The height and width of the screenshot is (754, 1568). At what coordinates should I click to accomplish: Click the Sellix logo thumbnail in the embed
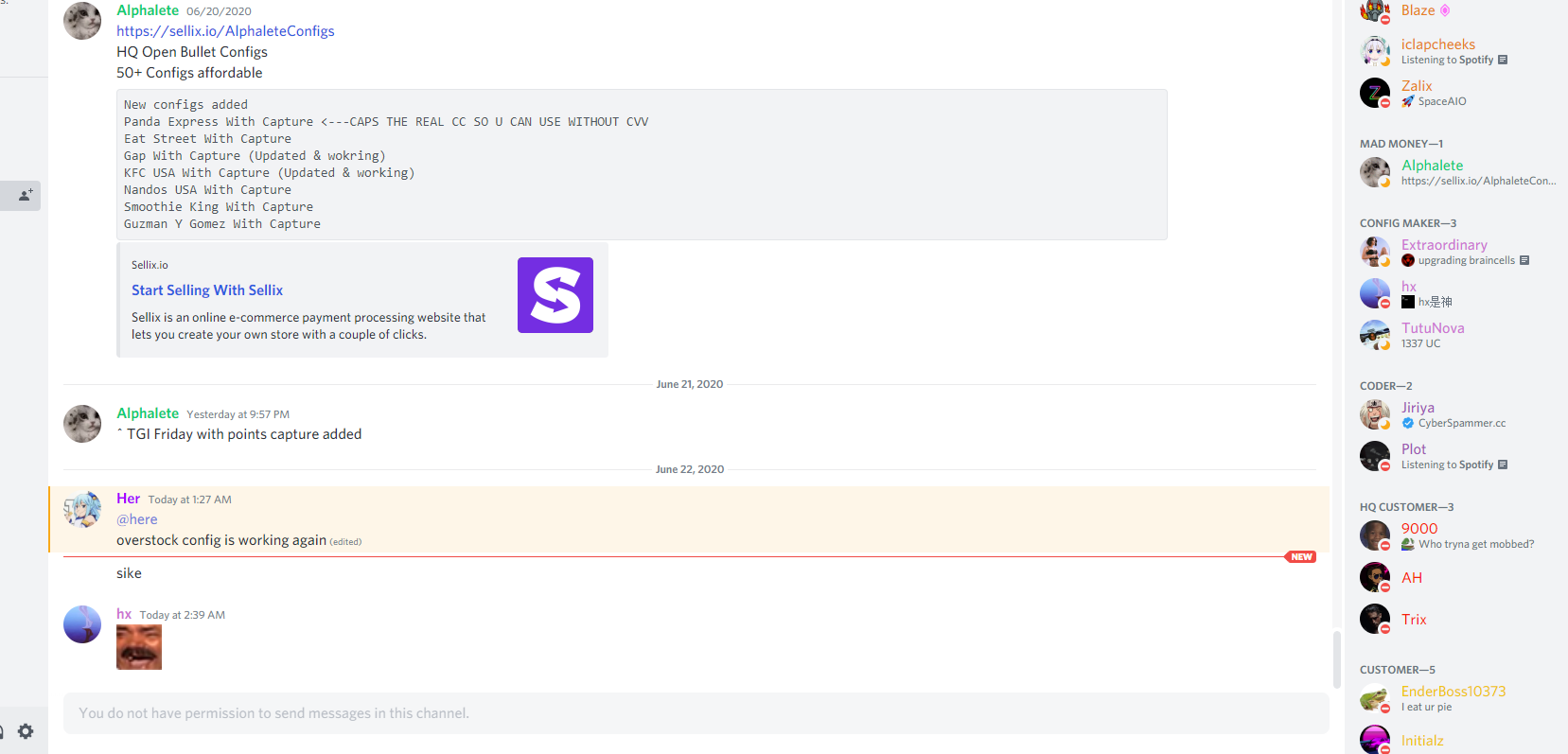(555, 295)
